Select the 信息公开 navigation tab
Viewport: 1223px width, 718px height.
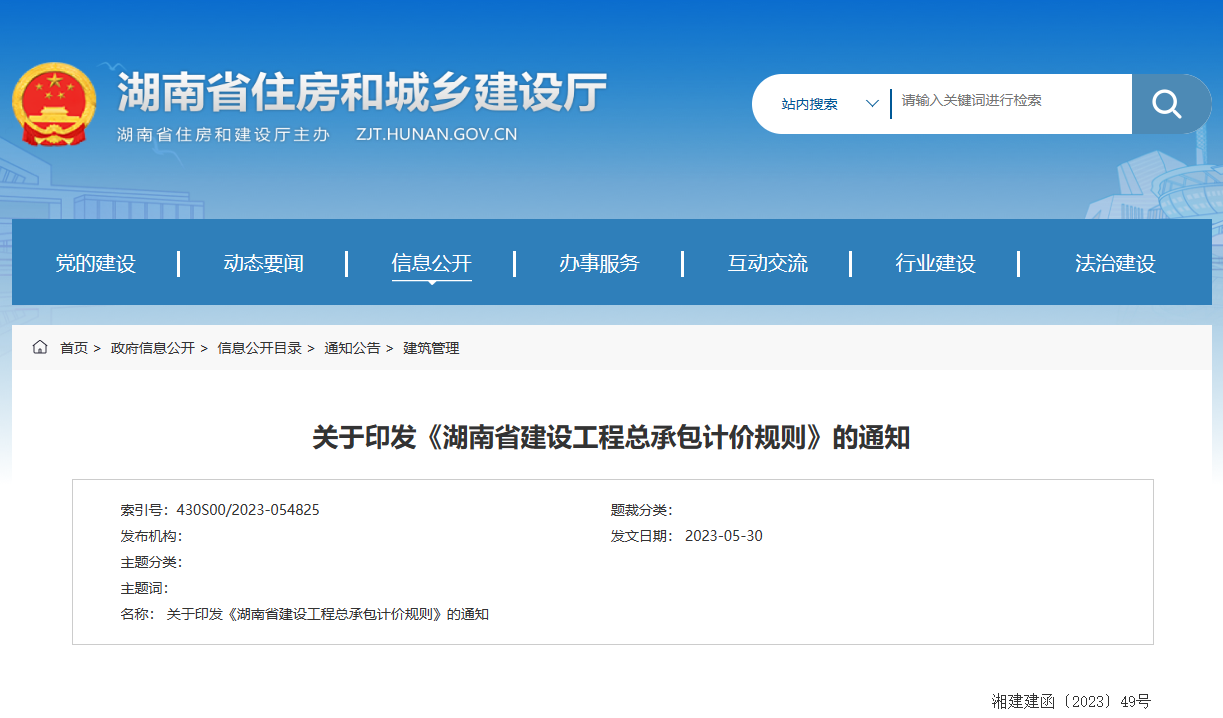(x=431, y=264)
